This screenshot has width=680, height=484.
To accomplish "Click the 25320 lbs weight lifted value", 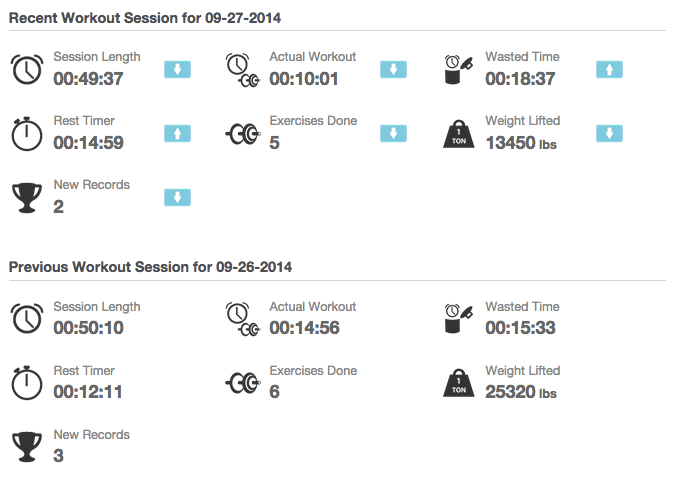I will click(x=520, y=392).
